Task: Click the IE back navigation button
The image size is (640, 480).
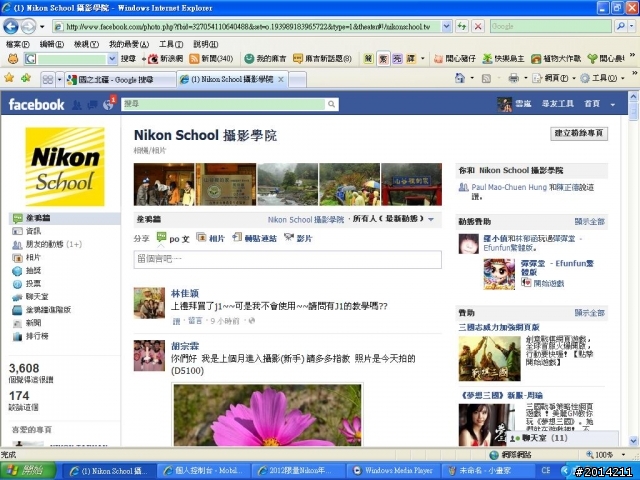Action: coord(11,27)
